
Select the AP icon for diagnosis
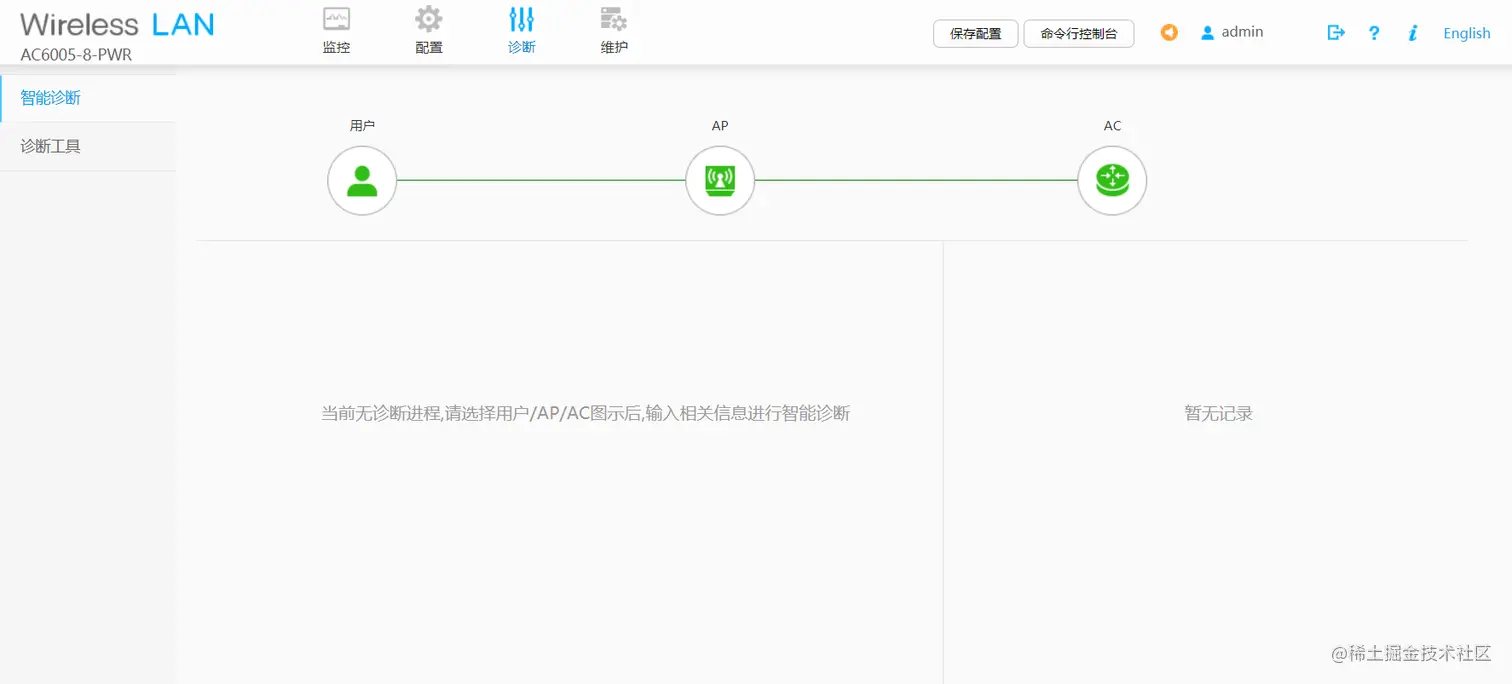(720, 181)
